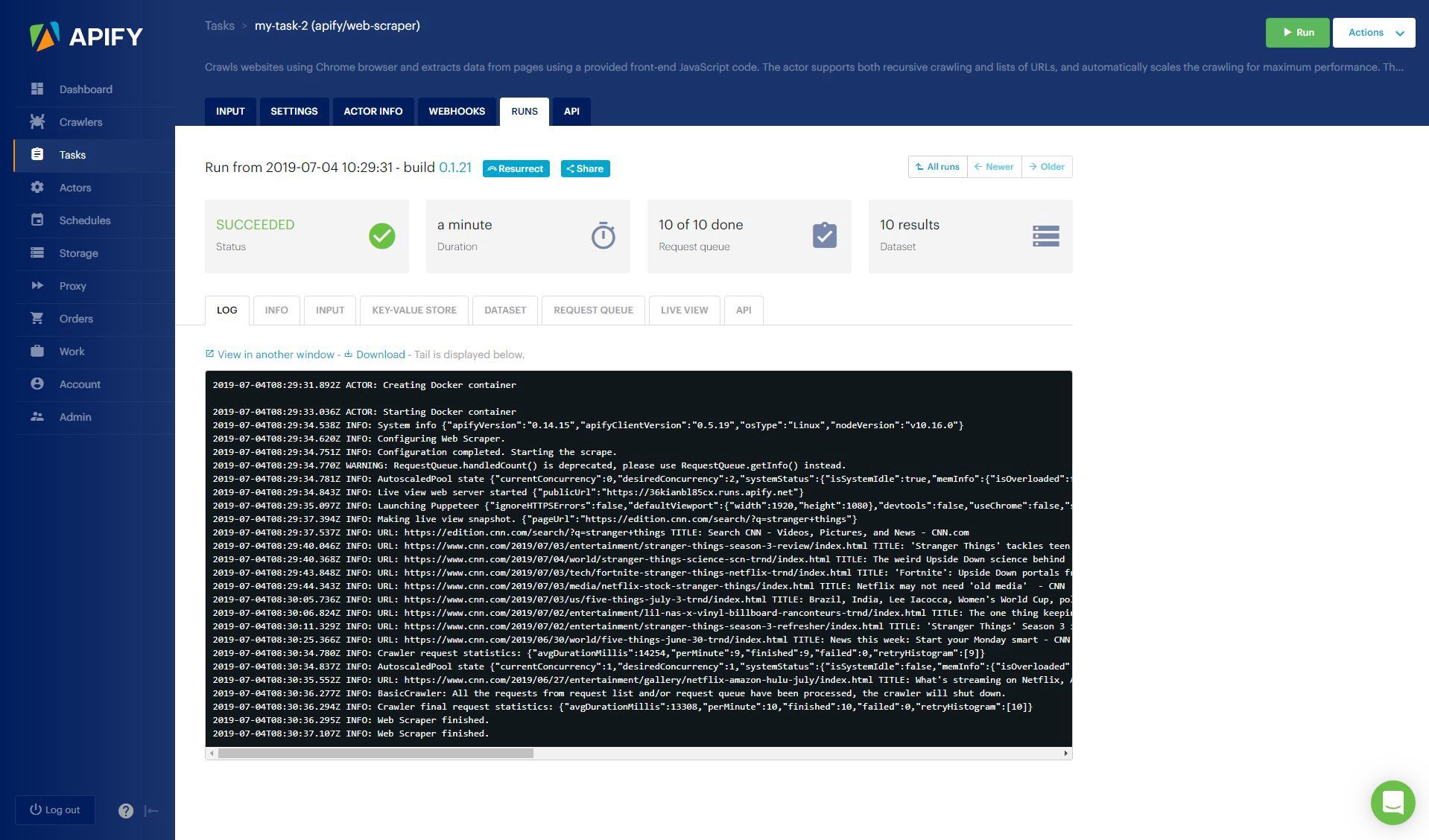Screen dimensions: 1429x840
Task: Click the log scrollbar right arrow
Action: 1065,754
